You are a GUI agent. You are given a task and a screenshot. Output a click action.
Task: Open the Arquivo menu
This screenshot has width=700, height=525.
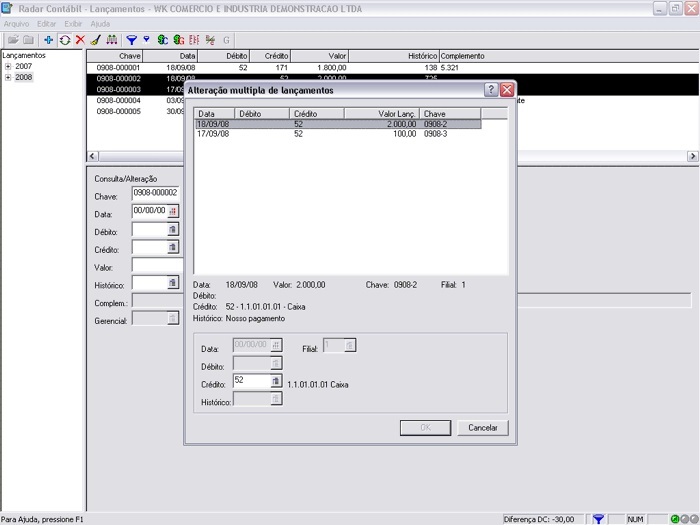(16, 22)
